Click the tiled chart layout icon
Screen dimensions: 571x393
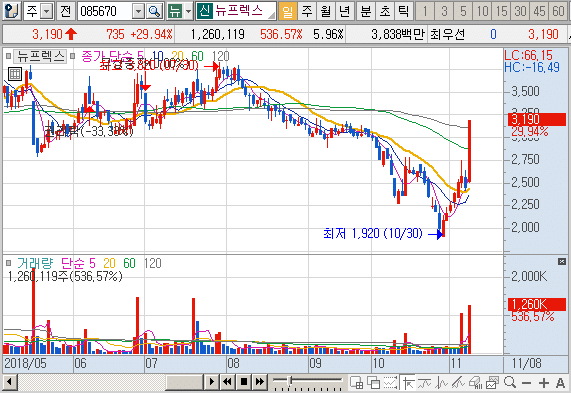[x=356, y=382]
